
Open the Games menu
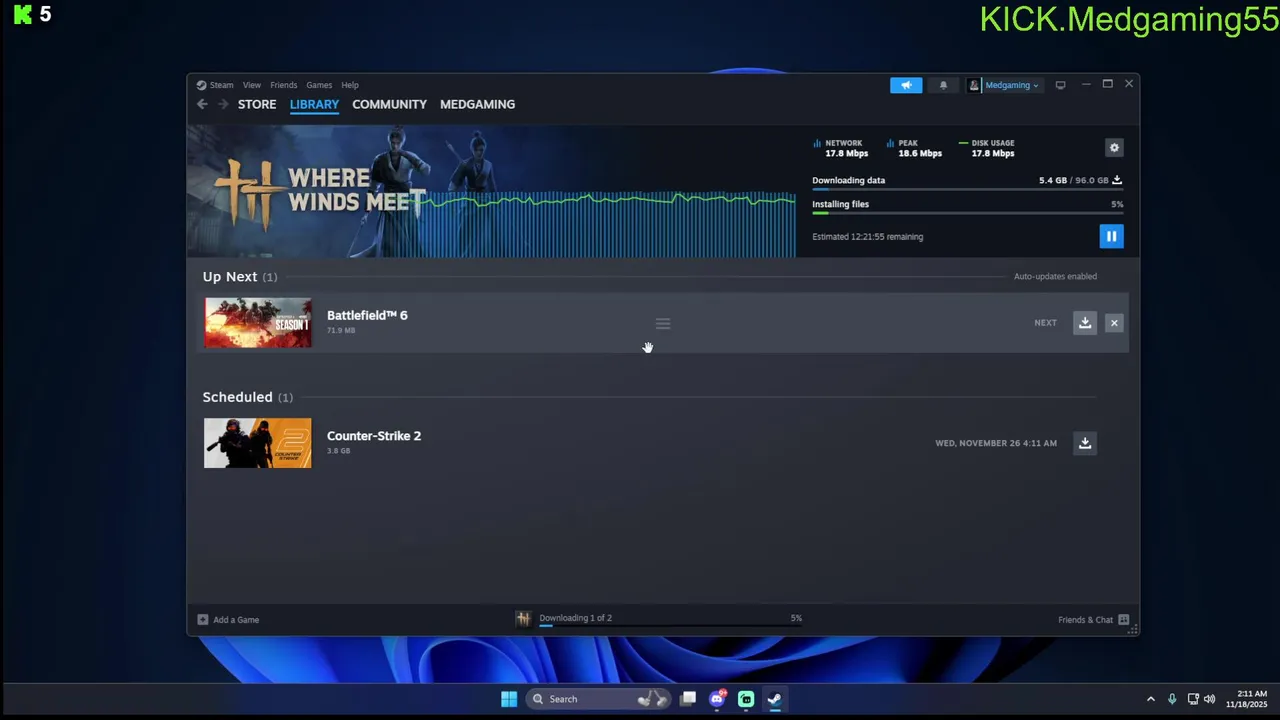pyautogui.click(x=319, y=85)
